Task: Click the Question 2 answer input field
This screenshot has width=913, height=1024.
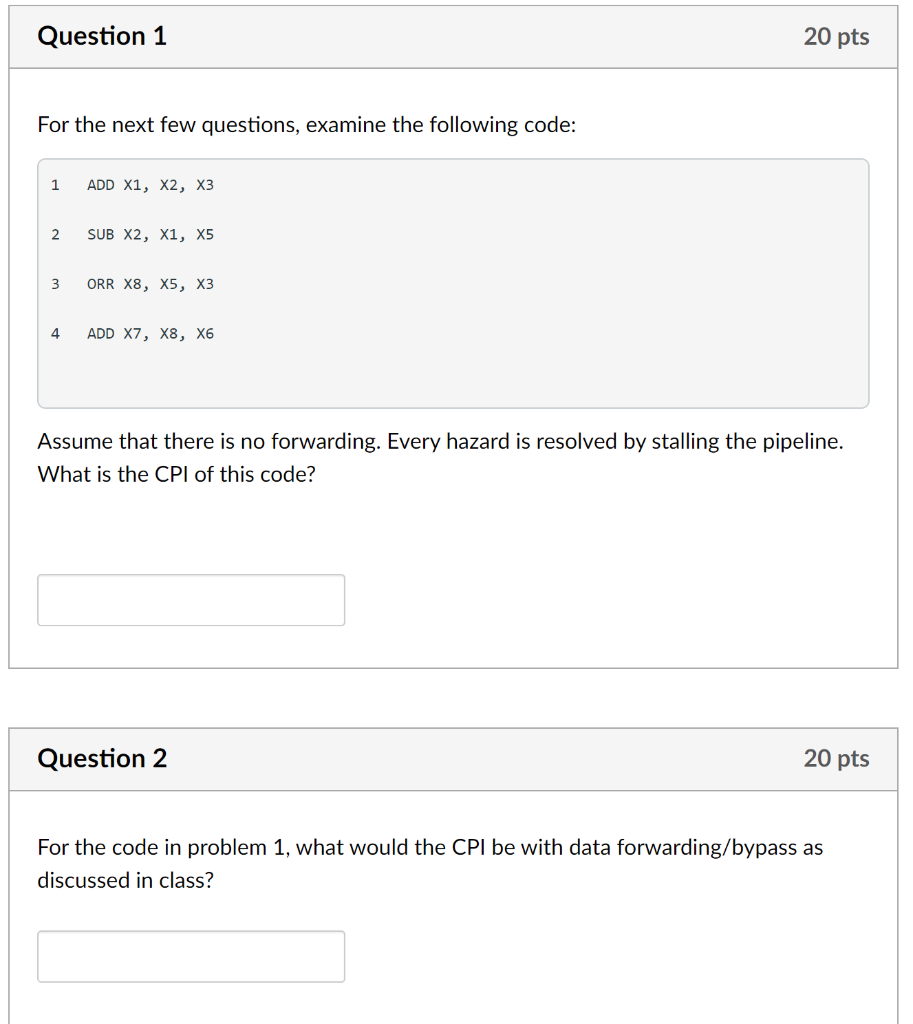Action: [190, 956]
